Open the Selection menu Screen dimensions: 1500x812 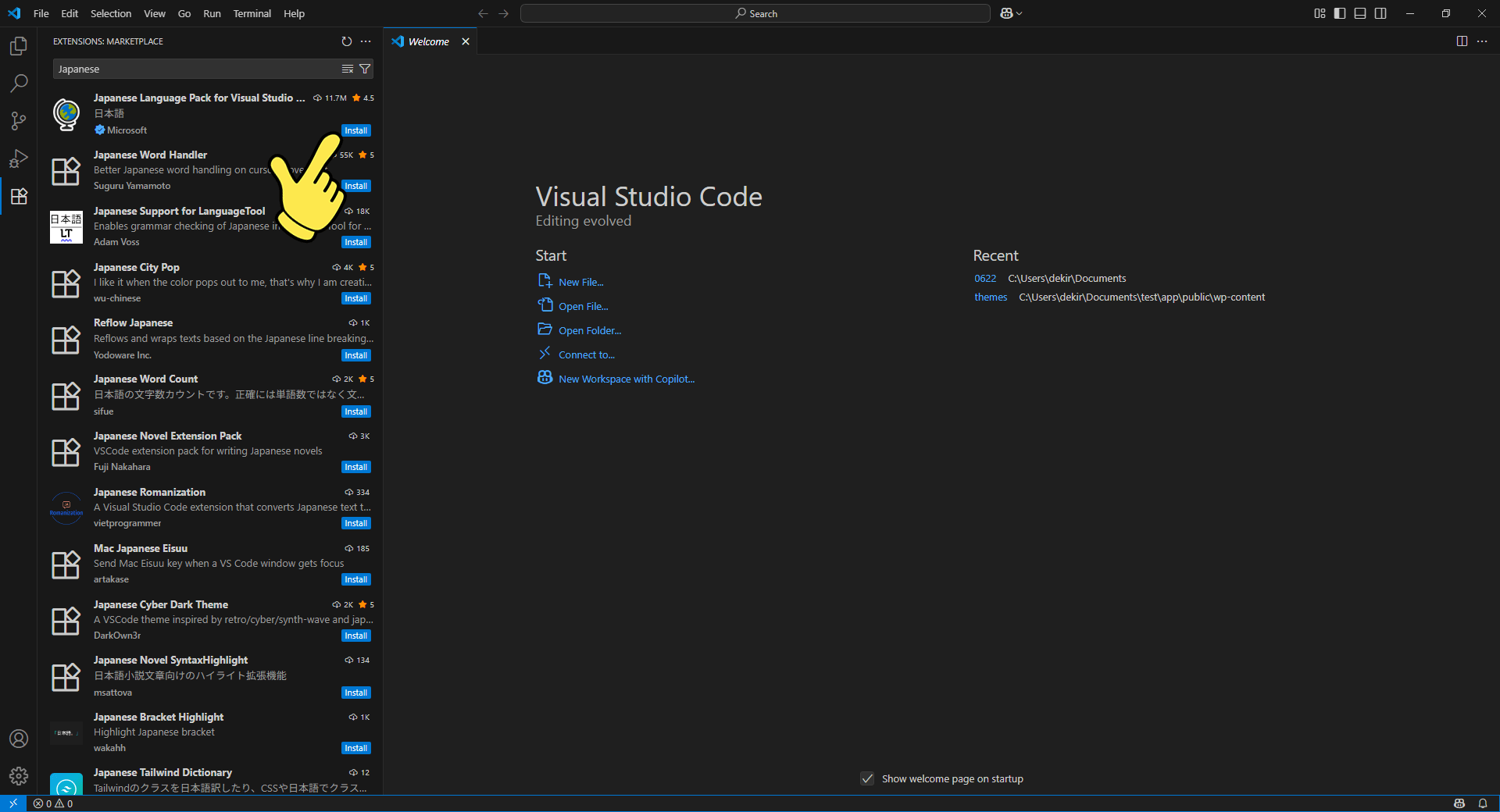(x=111, y=13)
